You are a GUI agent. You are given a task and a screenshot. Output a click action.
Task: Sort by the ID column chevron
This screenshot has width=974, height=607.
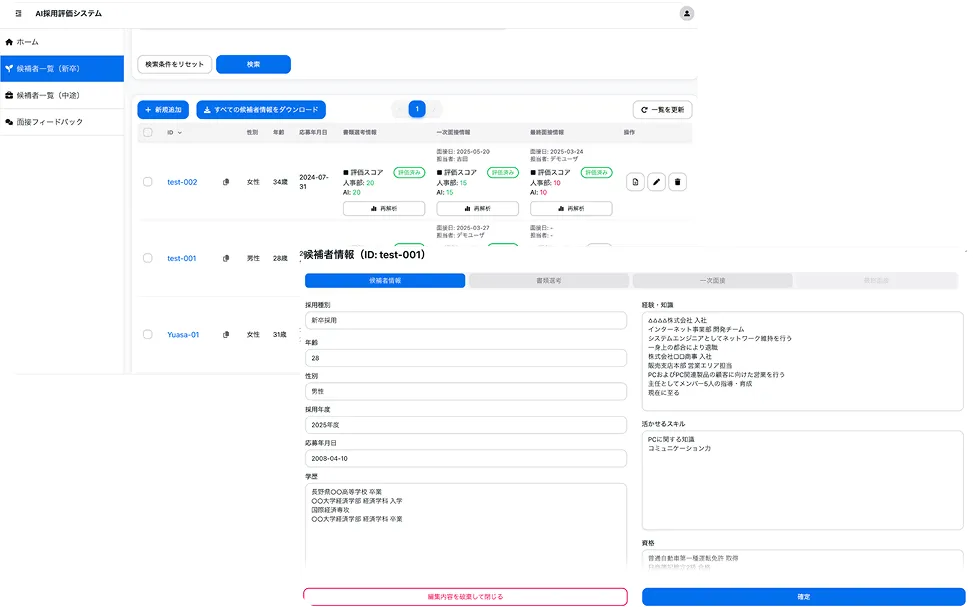point(180,132)
